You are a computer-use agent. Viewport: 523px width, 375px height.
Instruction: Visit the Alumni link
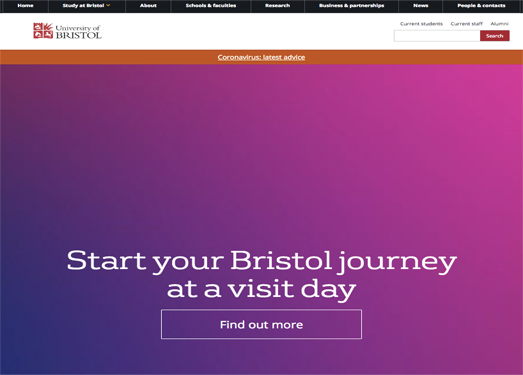[x=499, y=24]
